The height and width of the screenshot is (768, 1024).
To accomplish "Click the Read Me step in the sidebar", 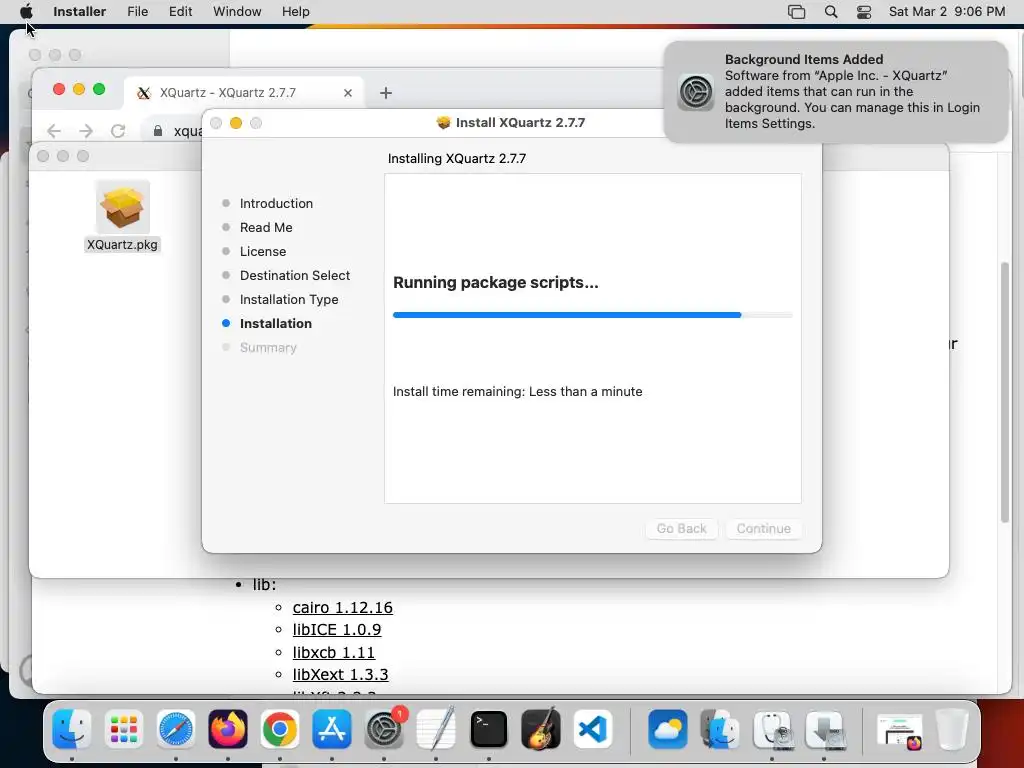I will 266,227.
